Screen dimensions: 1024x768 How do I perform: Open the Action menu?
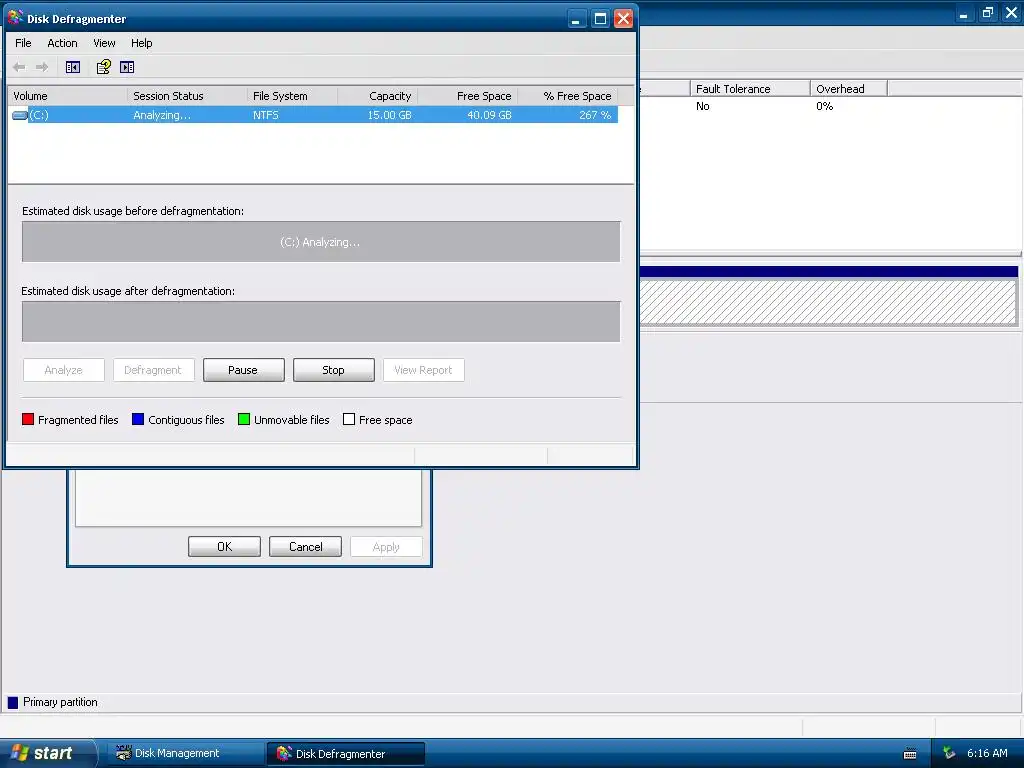[62, 43]
